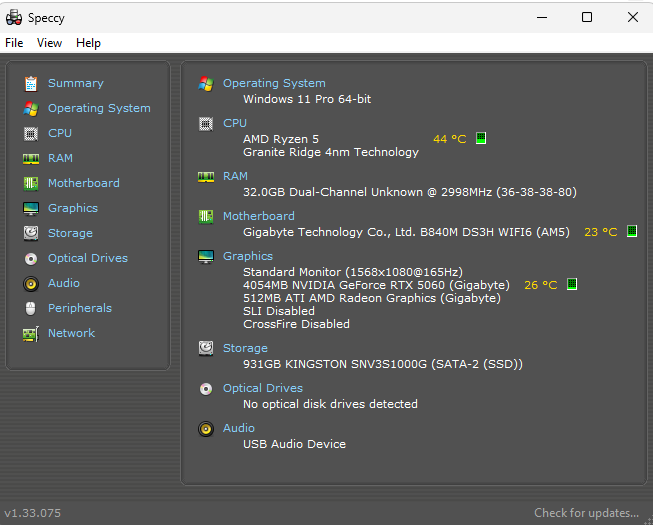Click the Motherboard icon in summary panel
The width and height of the screenshot is (653, 525).
click(x=206, y=216)
